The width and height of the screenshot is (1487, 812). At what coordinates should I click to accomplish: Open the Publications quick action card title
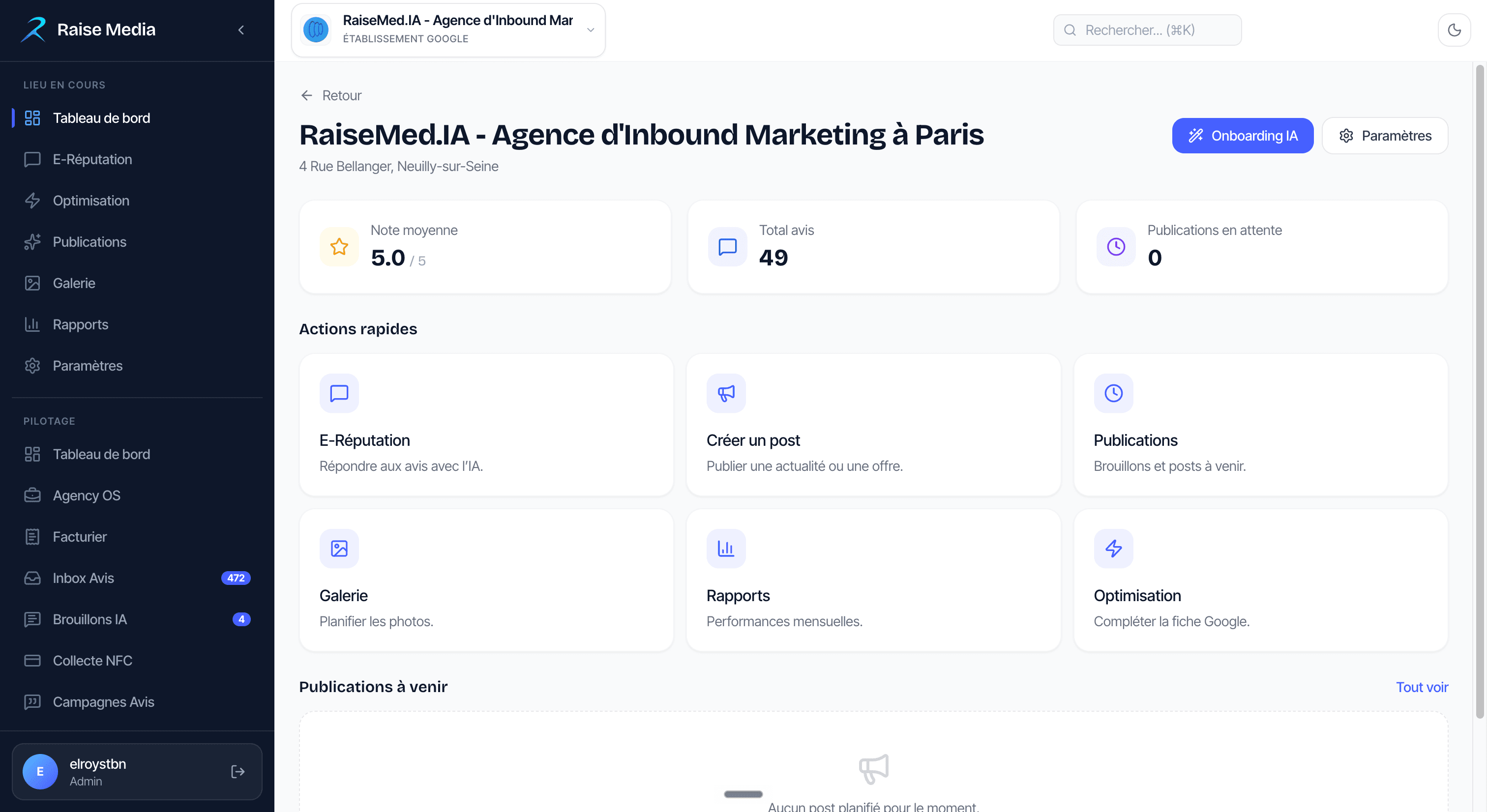point(1135,440)
